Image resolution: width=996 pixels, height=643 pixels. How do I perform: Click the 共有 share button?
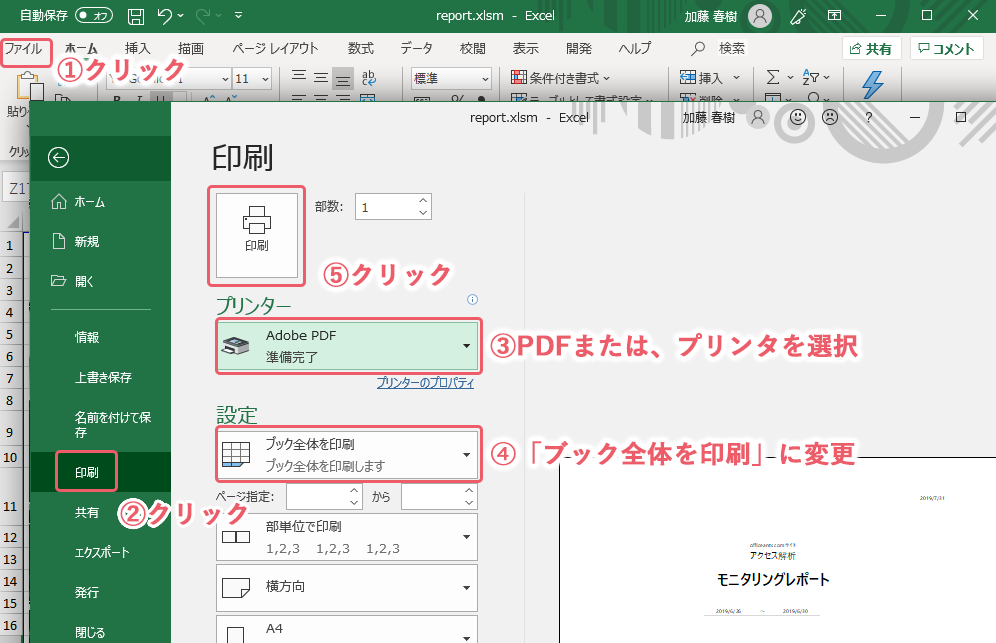pyautogui.click(x=872, y=49)
